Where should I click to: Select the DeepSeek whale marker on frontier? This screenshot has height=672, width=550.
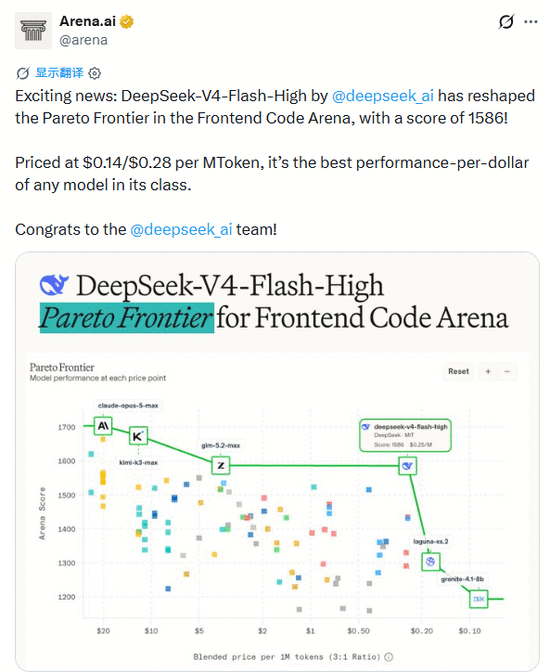click(407, 466)
